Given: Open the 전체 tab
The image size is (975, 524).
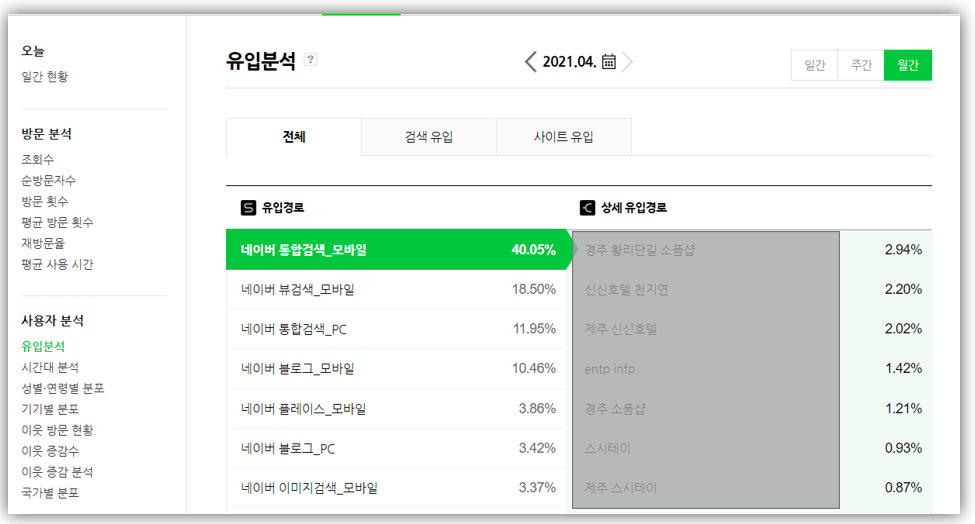Looking at the screenshot, I should [293, 137].
